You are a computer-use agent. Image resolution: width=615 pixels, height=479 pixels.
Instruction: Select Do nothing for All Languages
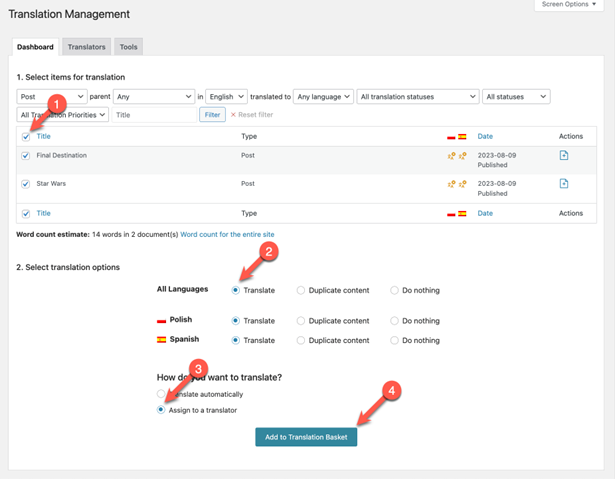pyautogui.click(x=394, y=290)
